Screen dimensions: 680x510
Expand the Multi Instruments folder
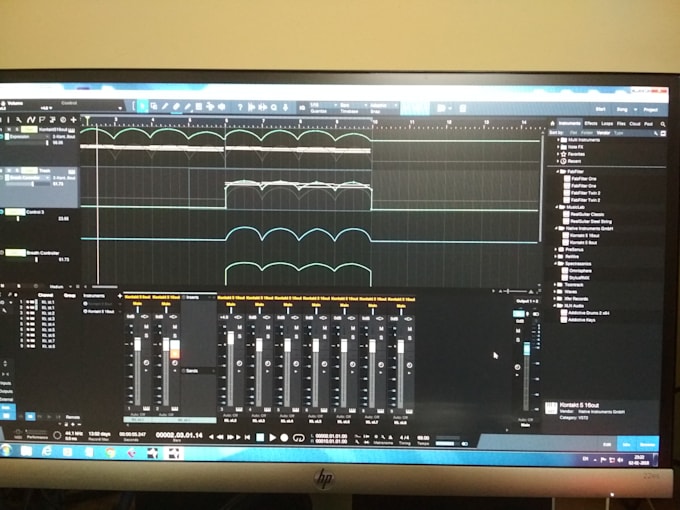558,140
